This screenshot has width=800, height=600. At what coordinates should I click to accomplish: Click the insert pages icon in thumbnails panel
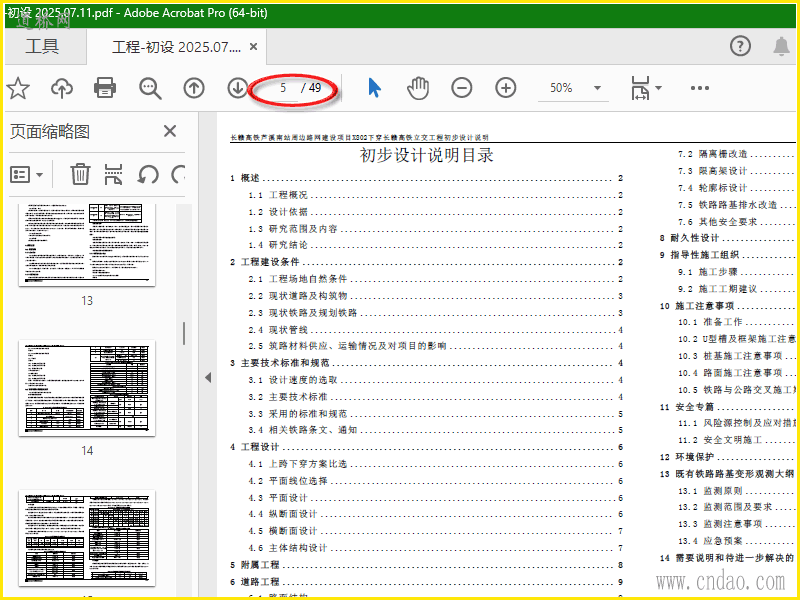(x=113, y=174)
